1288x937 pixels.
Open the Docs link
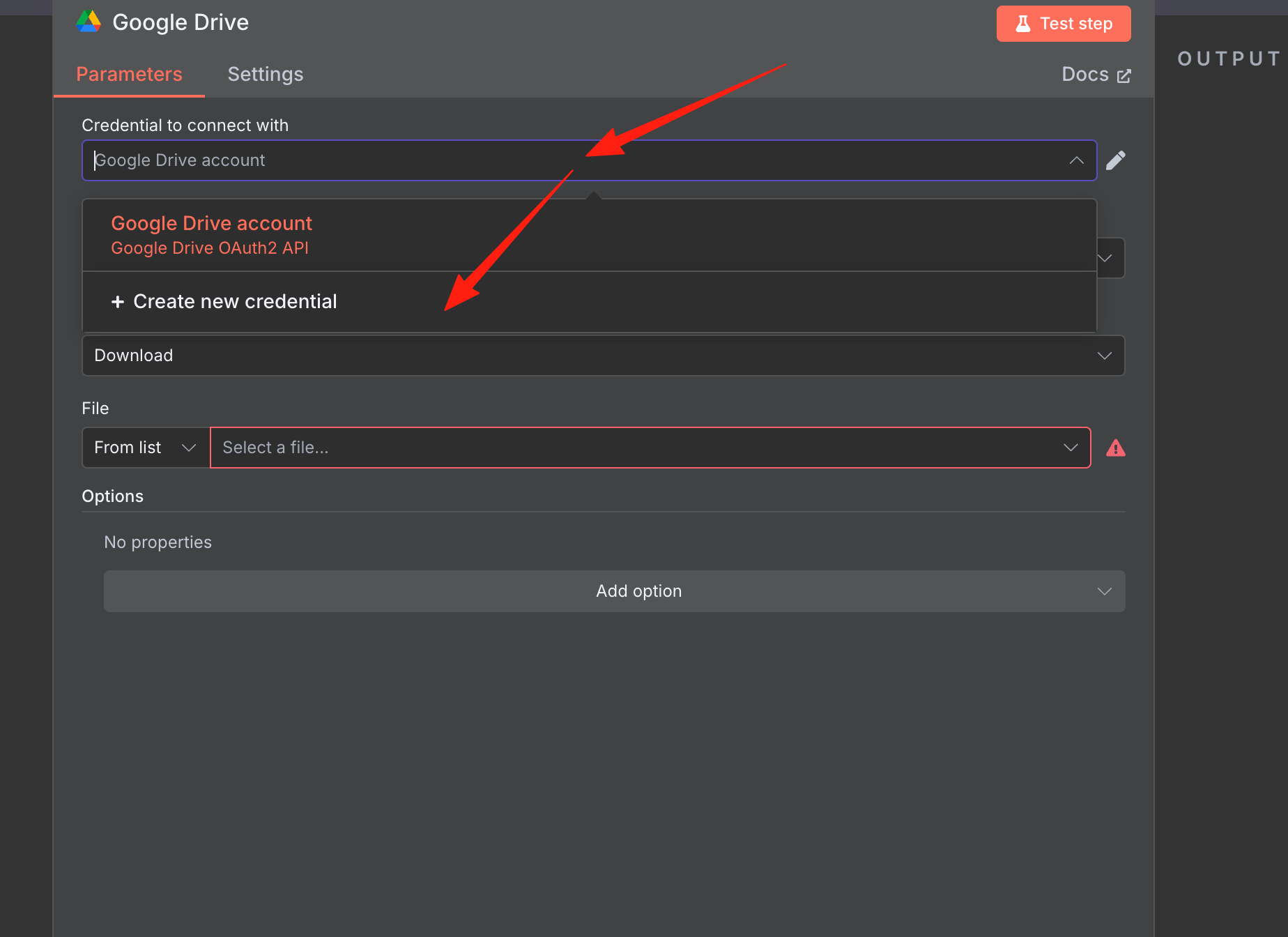[x=1096, y=74]
